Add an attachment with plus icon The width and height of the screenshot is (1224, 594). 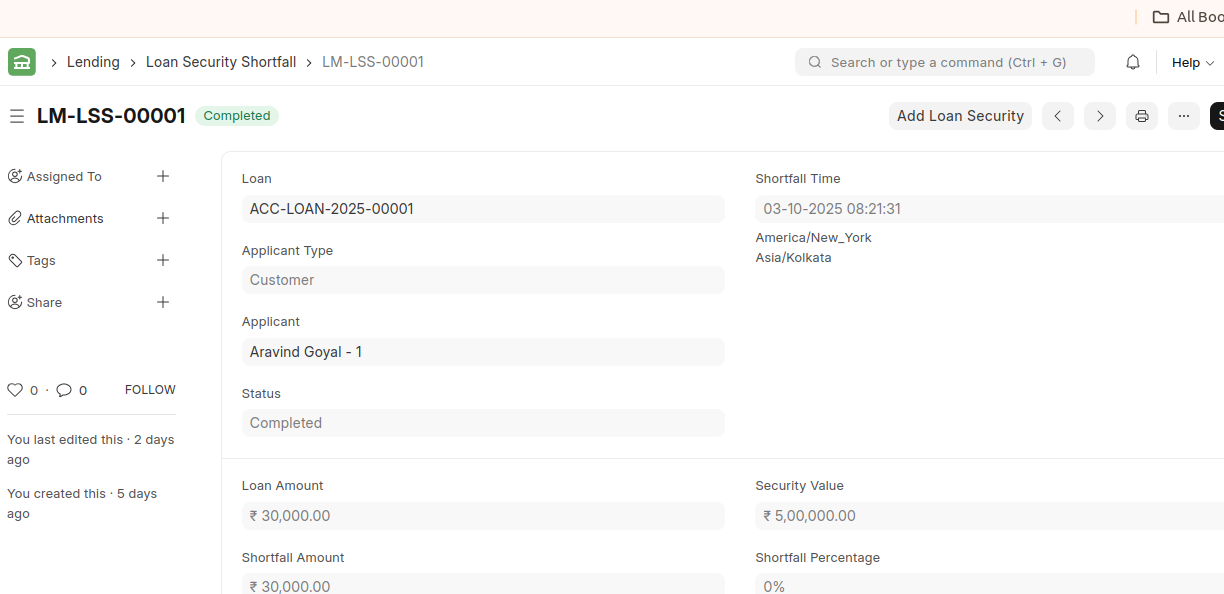pos(163,218)
